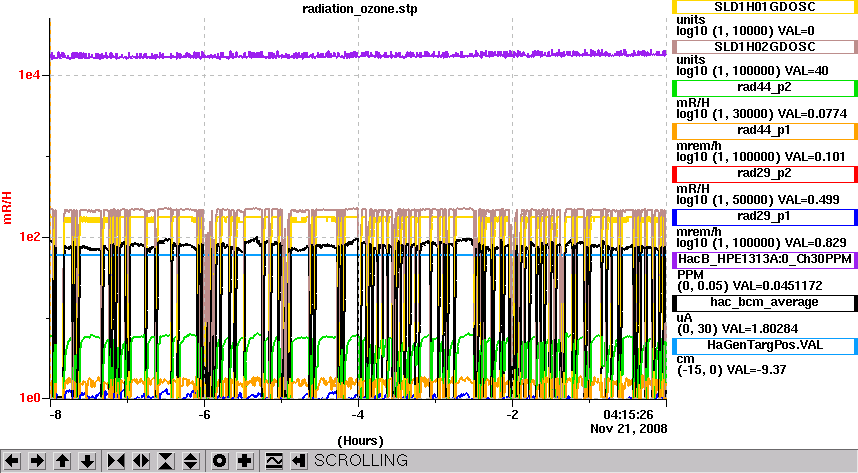Click the radiation_ozone.stp graph title
This screenshot has height=473, width=858.
[360, 9]
